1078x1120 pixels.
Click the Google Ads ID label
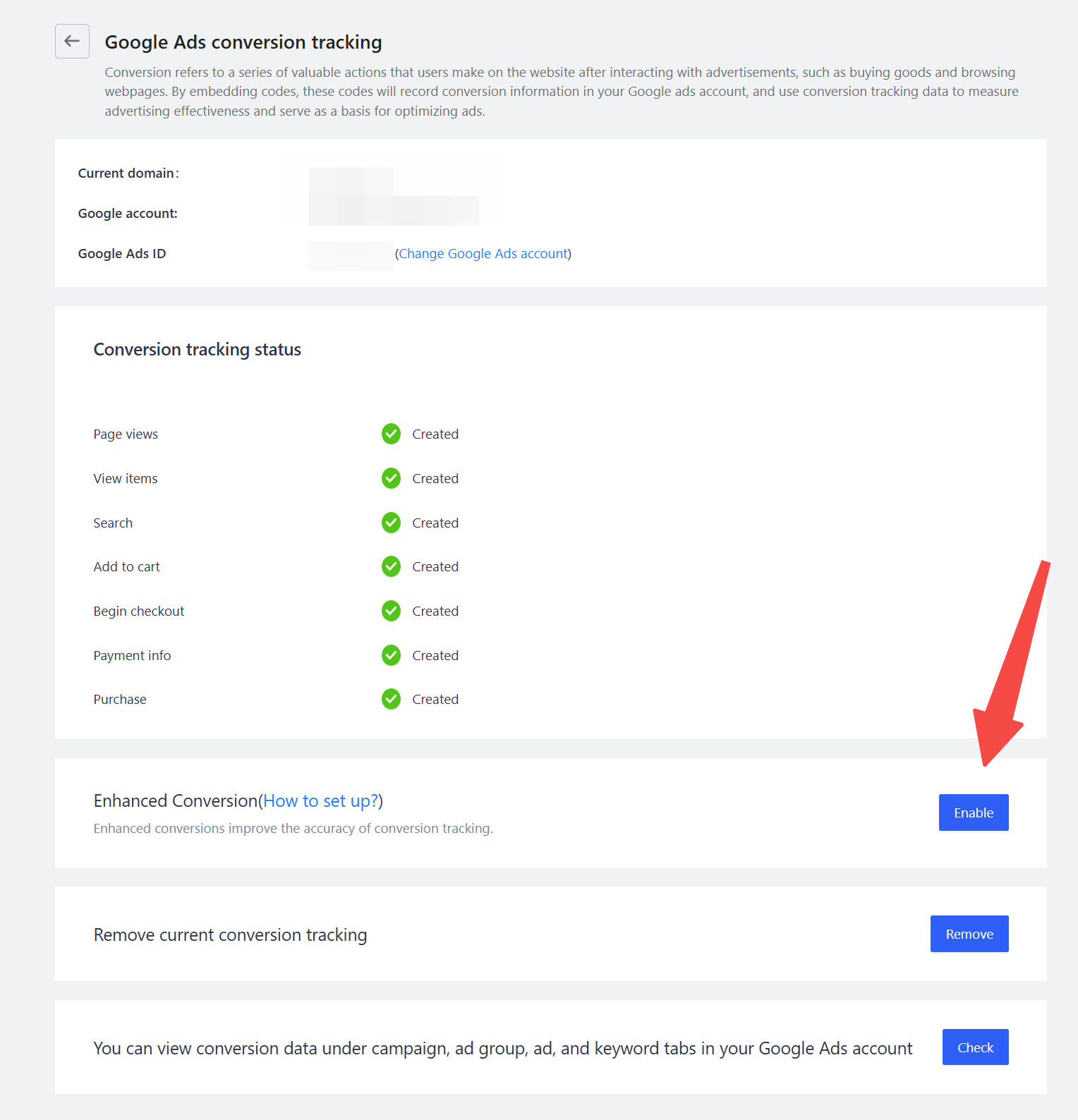[122, 253]
